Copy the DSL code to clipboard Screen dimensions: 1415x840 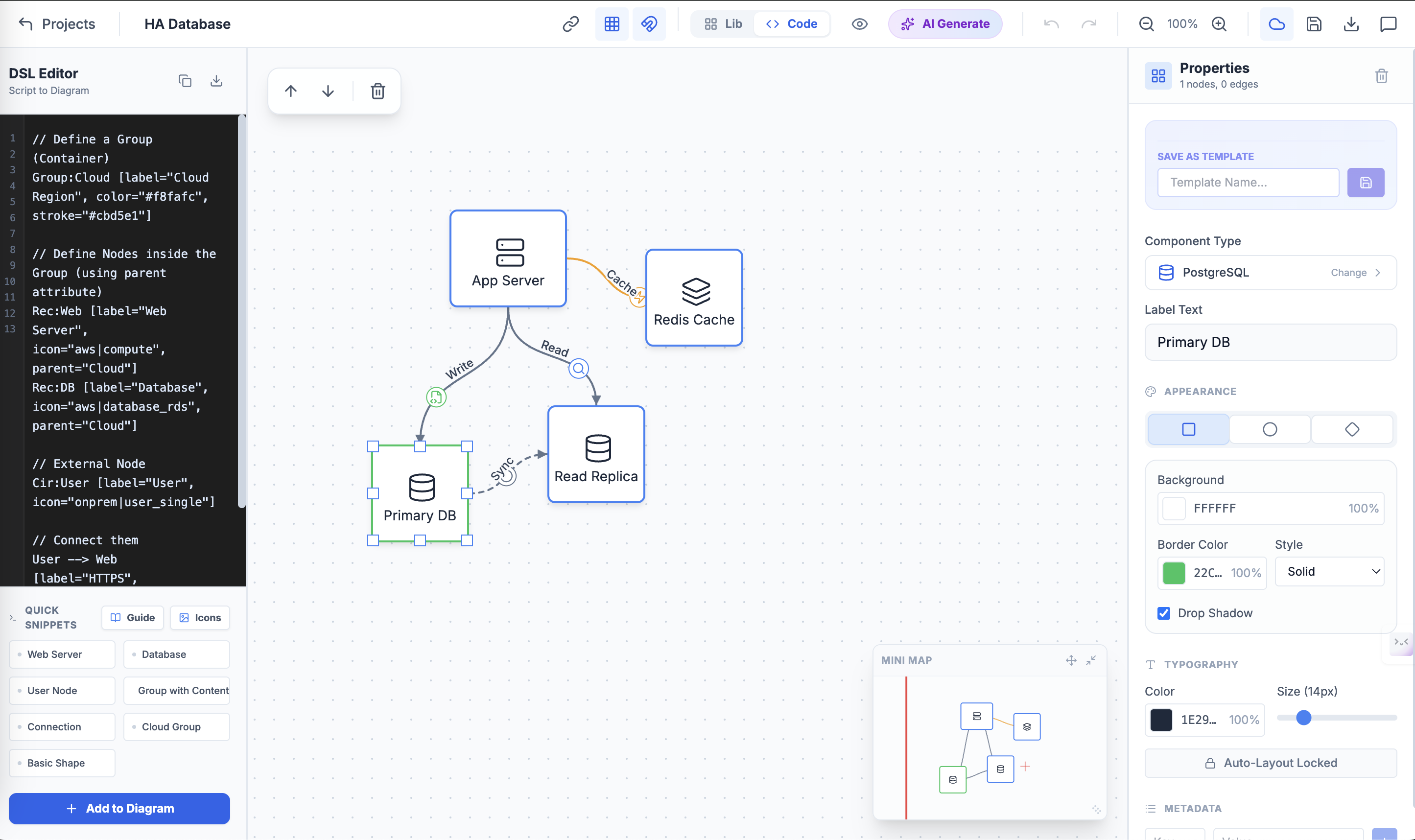tap(185, 80)
